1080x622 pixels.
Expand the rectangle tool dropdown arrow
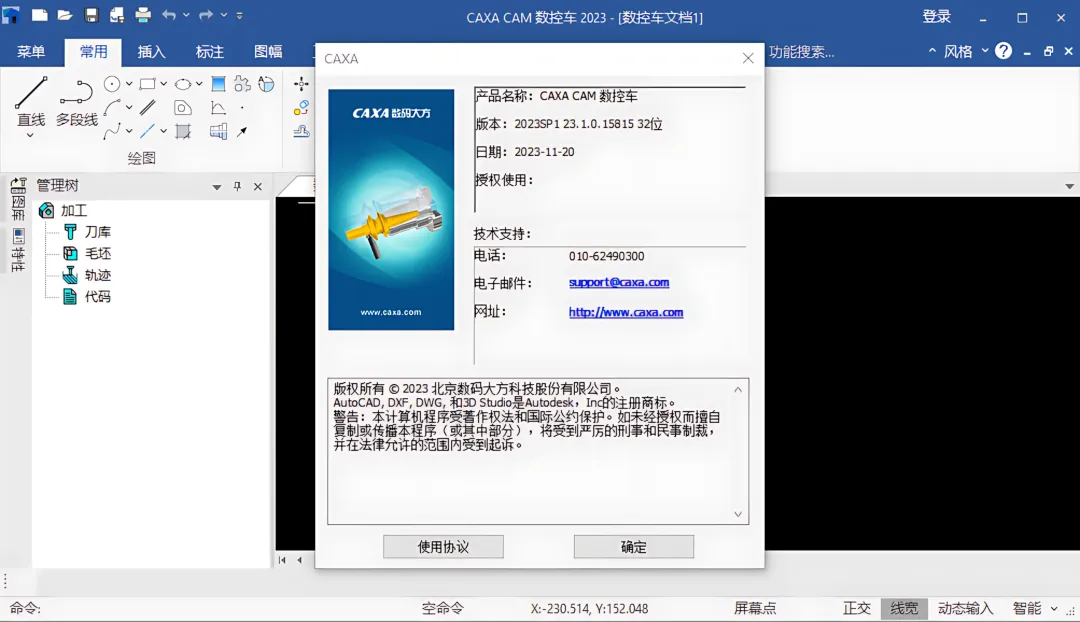[x=163, y=84]
